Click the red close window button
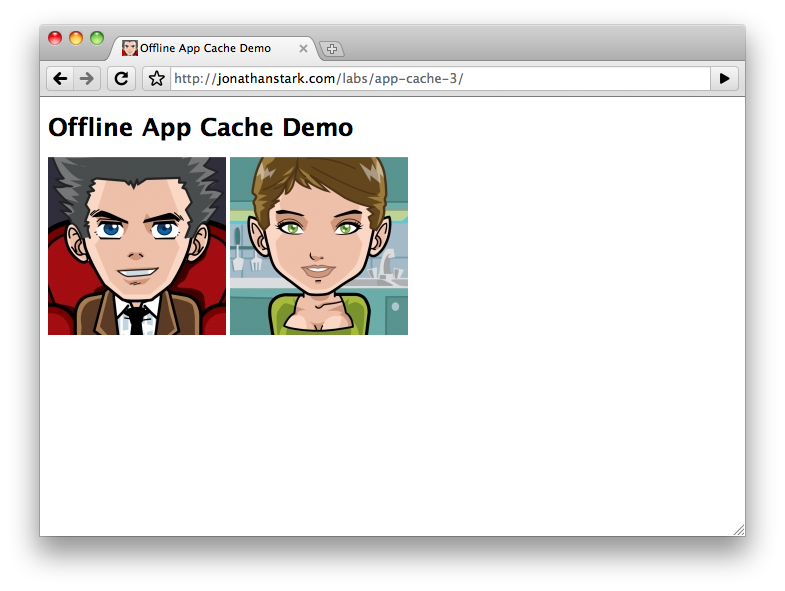 coord(55,38)
